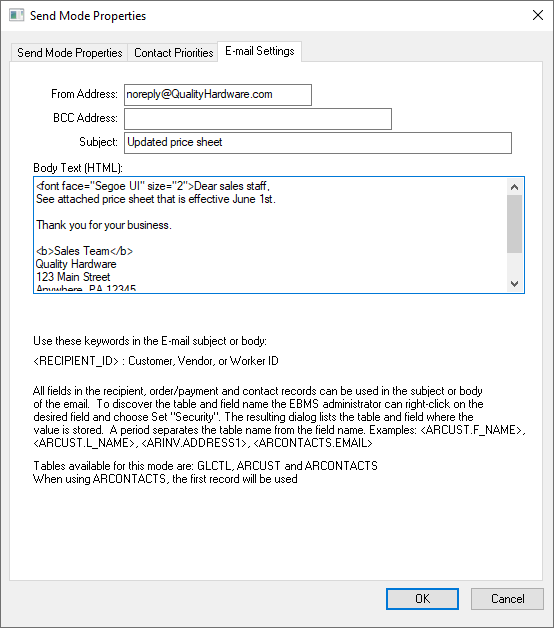Viewport: 554px width, 628px height.
Task: Open the Contact Priorities tab
Action: click(x=173, y=53)
